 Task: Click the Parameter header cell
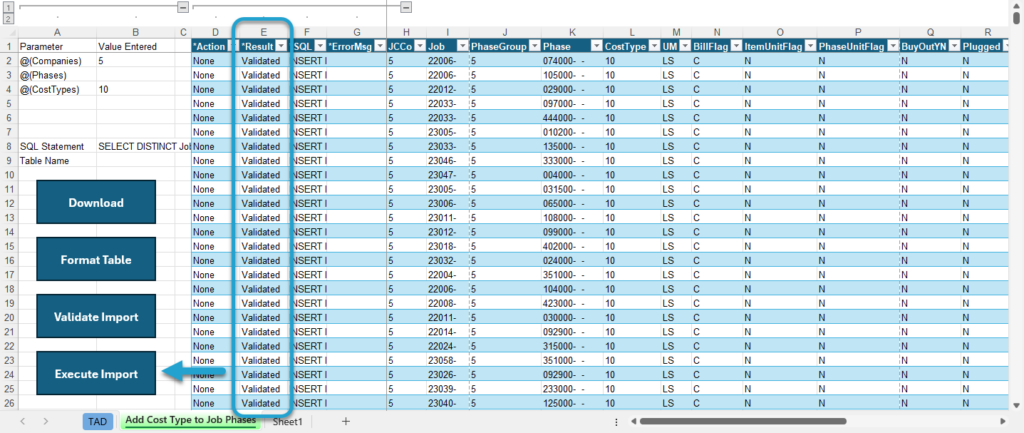tap(57, 46)
